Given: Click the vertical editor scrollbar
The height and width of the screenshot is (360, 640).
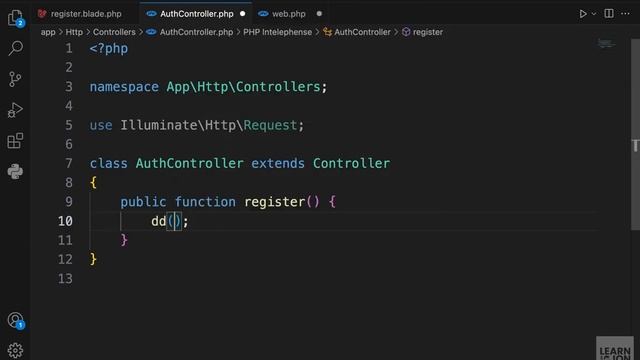Looking at the screenshot, I should tap(635, 135).
